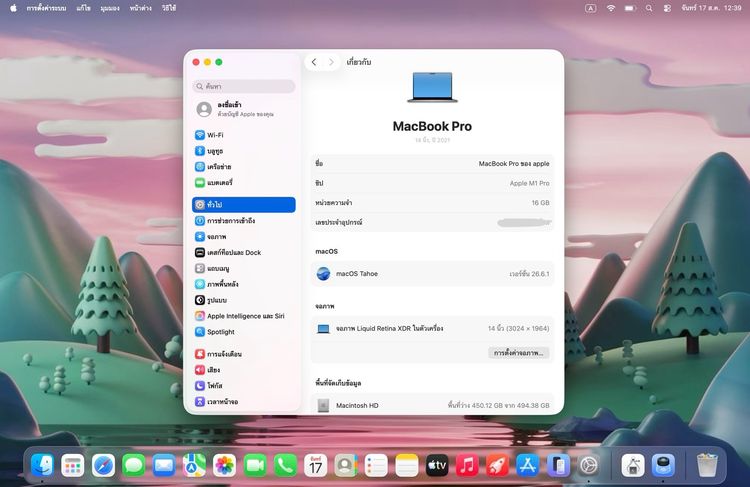Open the วิธีใช้ (Help) menu
Viewport: 750px width, 487px height.
[168, 8]
